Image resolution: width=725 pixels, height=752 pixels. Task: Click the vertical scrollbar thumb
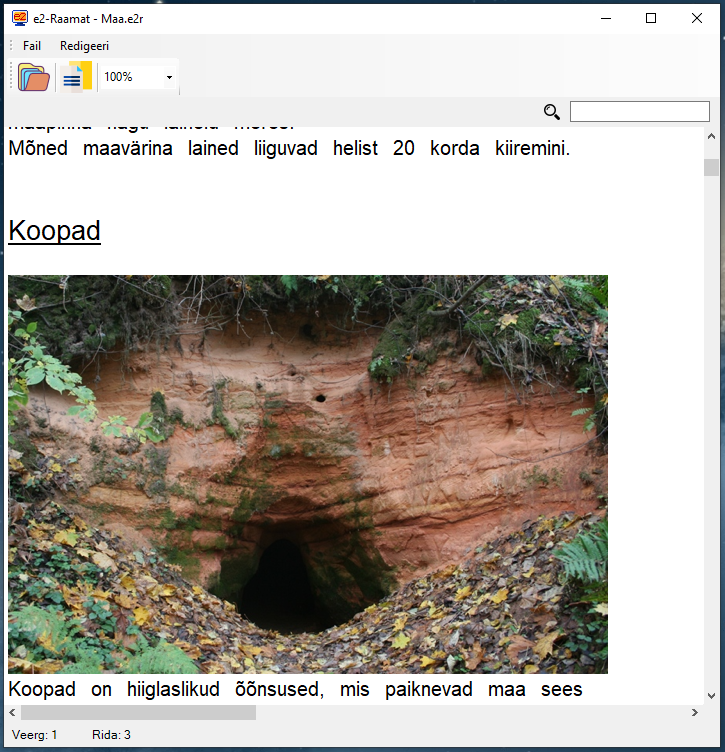(711, 167)
